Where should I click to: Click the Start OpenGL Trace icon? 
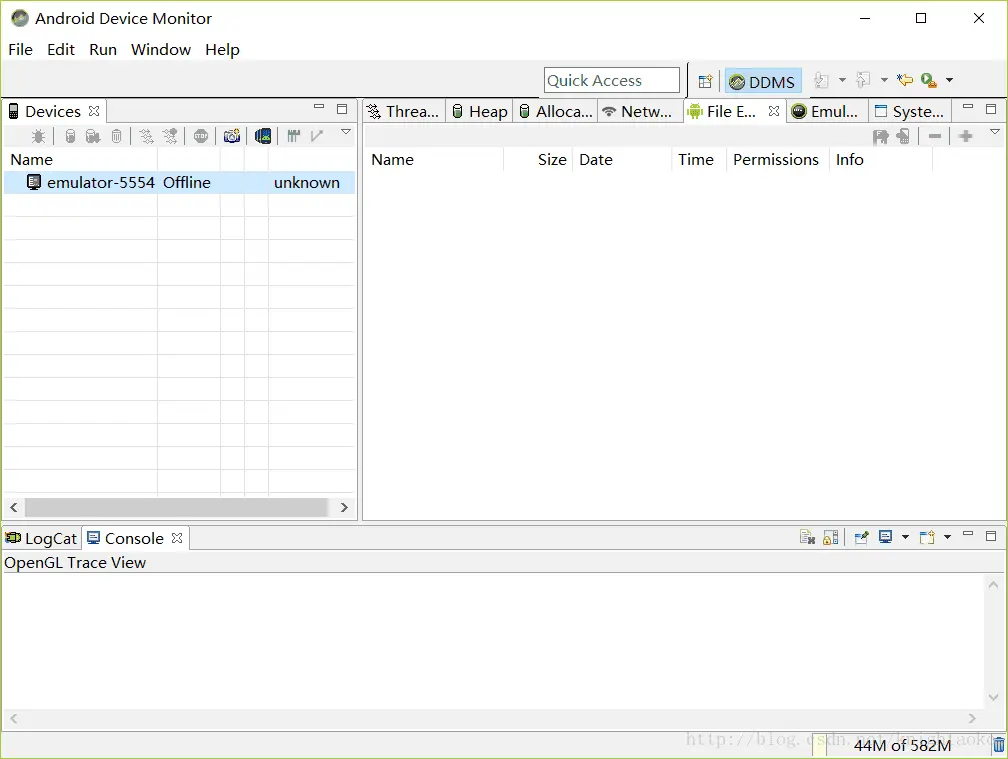tap(316, 136)
